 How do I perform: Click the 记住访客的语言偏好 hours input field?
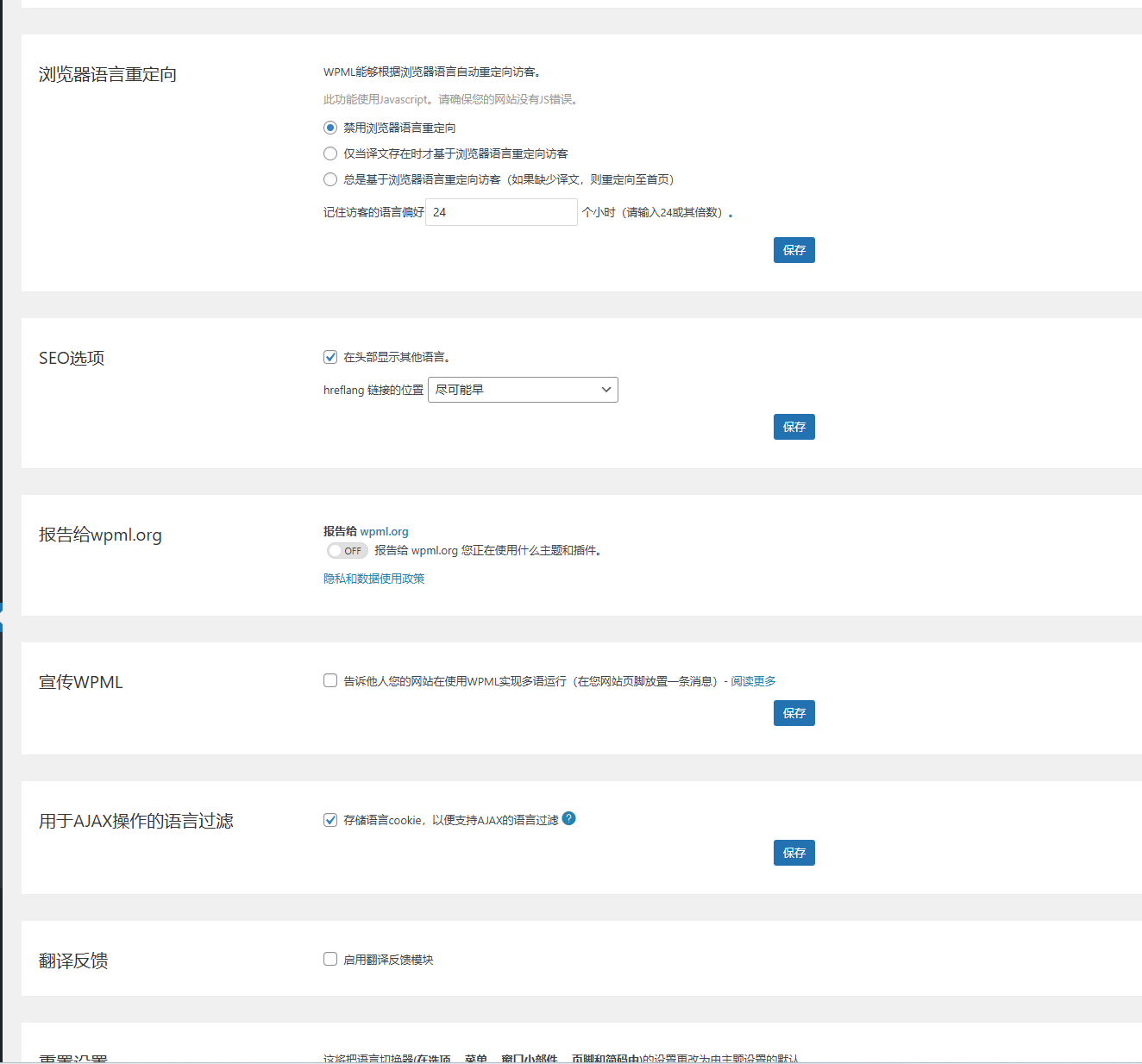(501, 212)
